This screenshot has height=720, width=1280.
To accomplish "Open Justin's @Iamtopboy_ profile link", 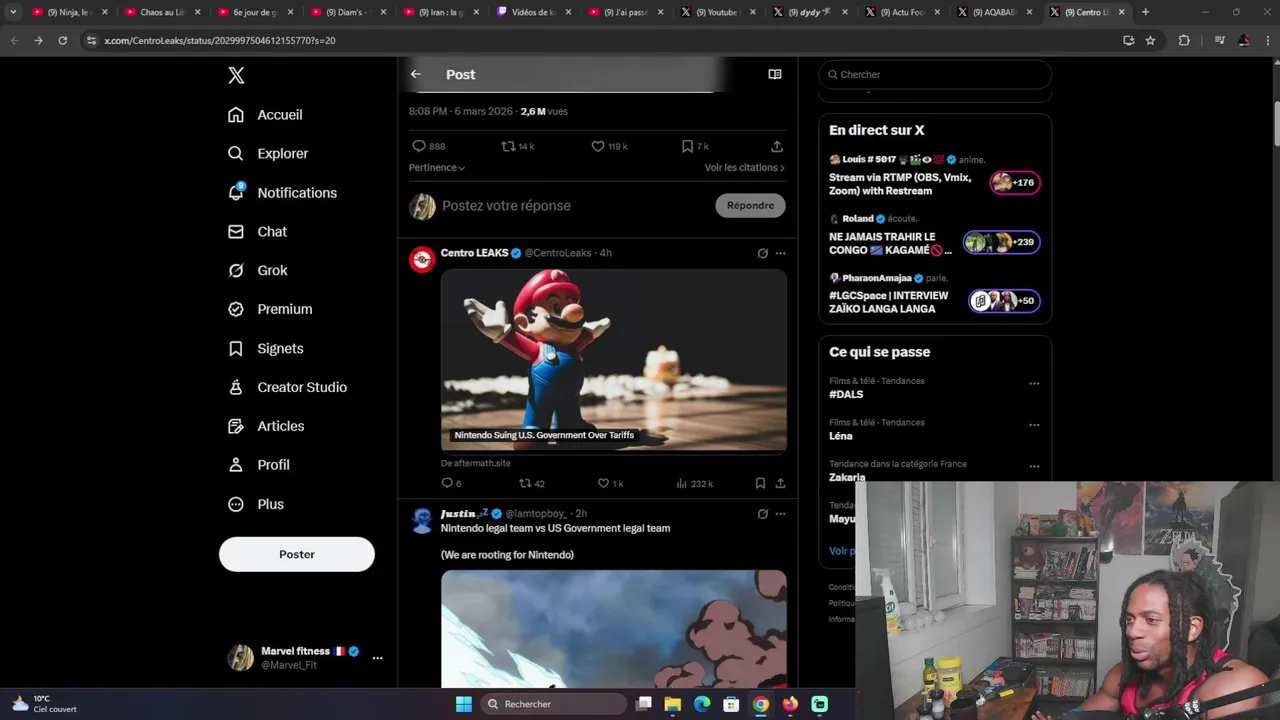I will click(536, 514).
